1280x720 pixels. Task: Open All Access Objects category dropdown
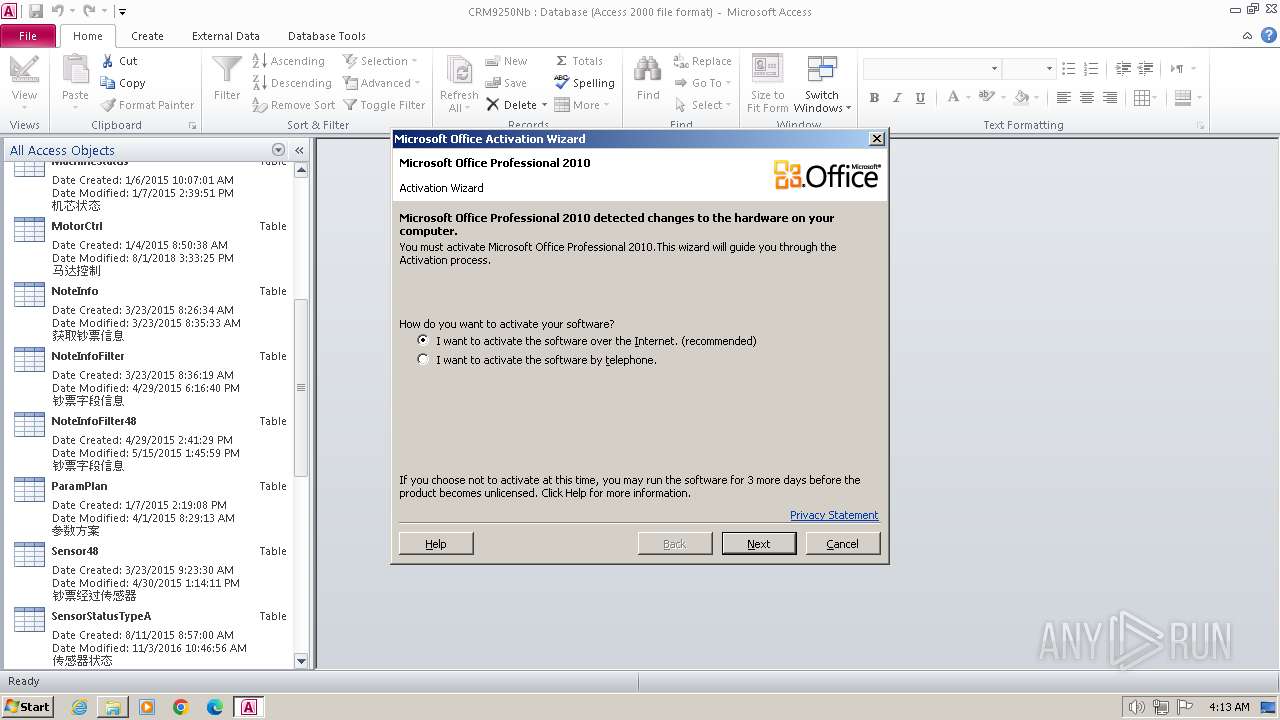[278, 150]
